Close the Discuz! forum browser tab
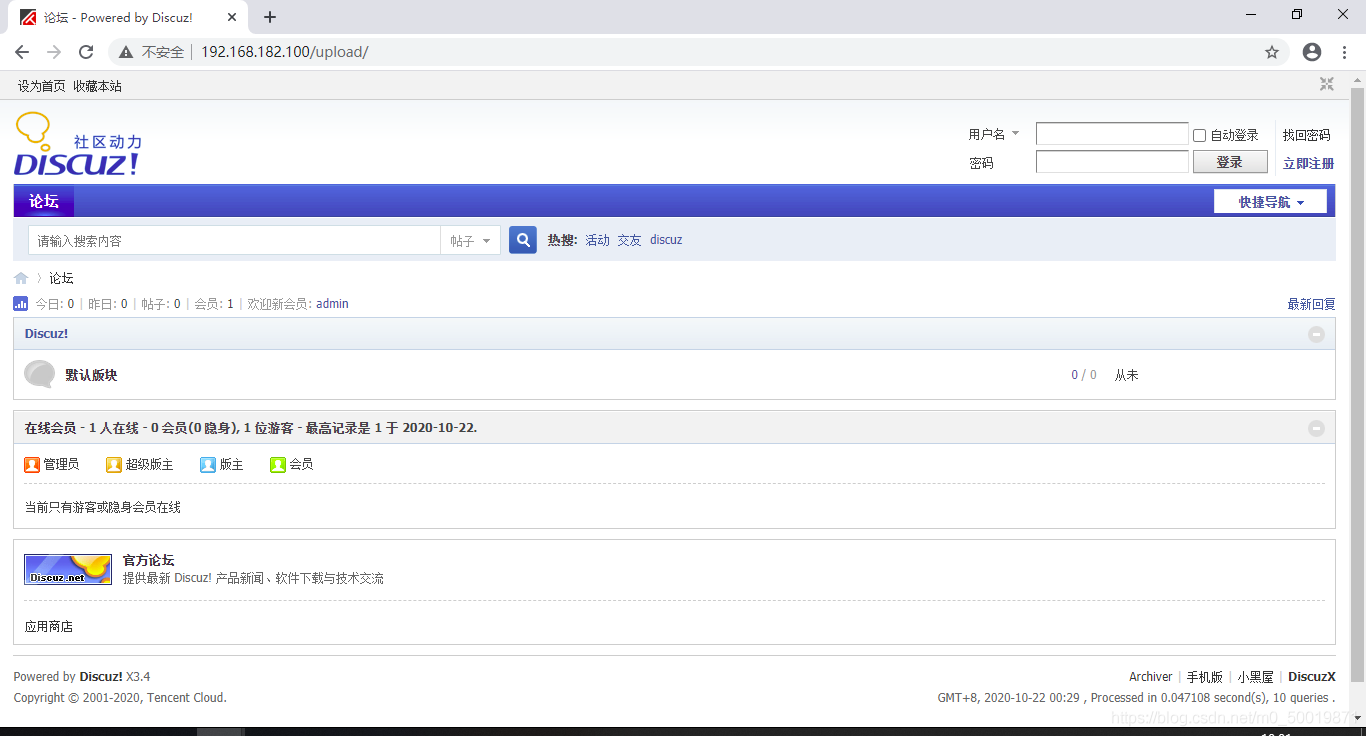1366x736 pixels. (232, 17)
